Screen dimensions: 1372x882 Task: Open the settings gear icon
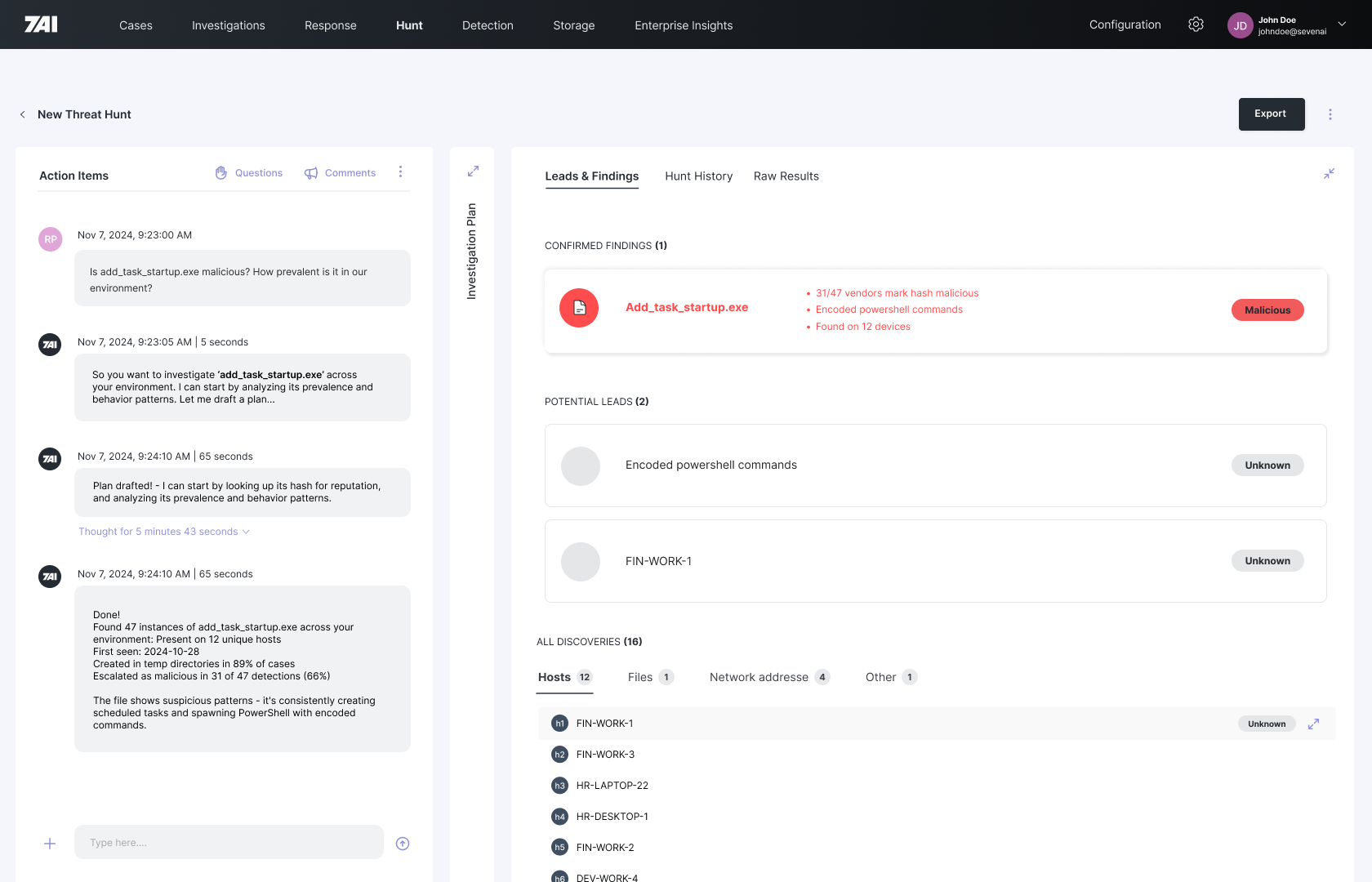1196,24
